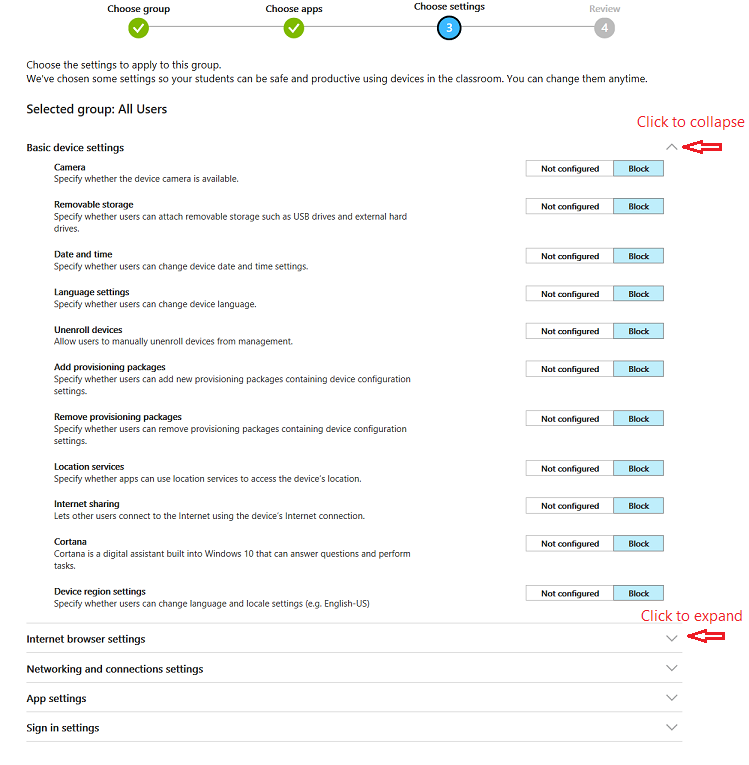
Task: Set Camera to Not configured
Action: (570, 169)
